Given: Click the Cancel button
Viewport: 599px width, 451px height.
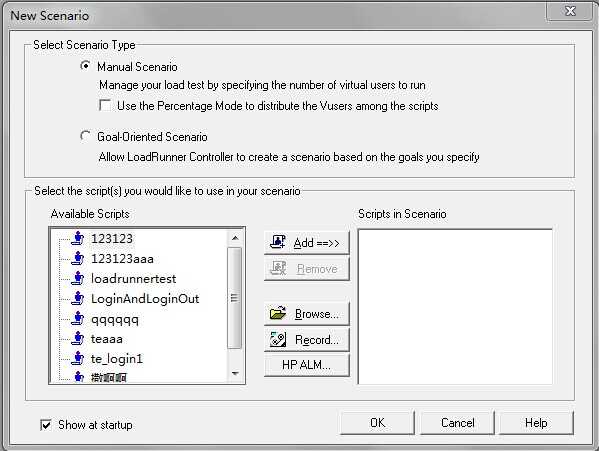Looking at the screenshot, I should (x=457, y=423).
